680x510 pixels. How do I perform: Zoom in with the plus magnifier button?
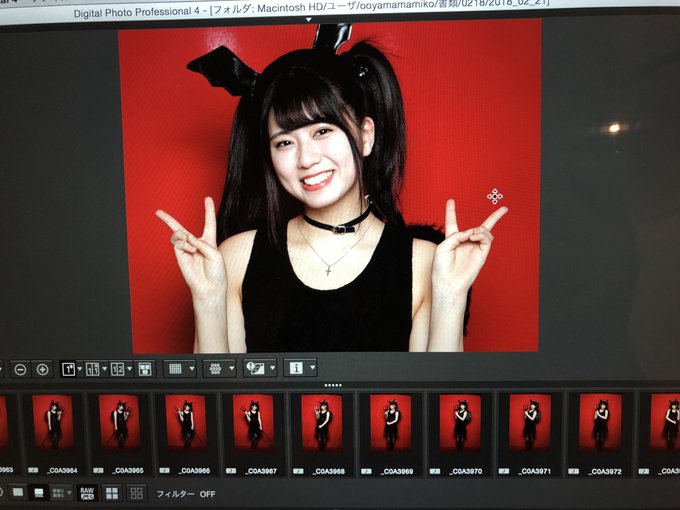click(42, 369)
